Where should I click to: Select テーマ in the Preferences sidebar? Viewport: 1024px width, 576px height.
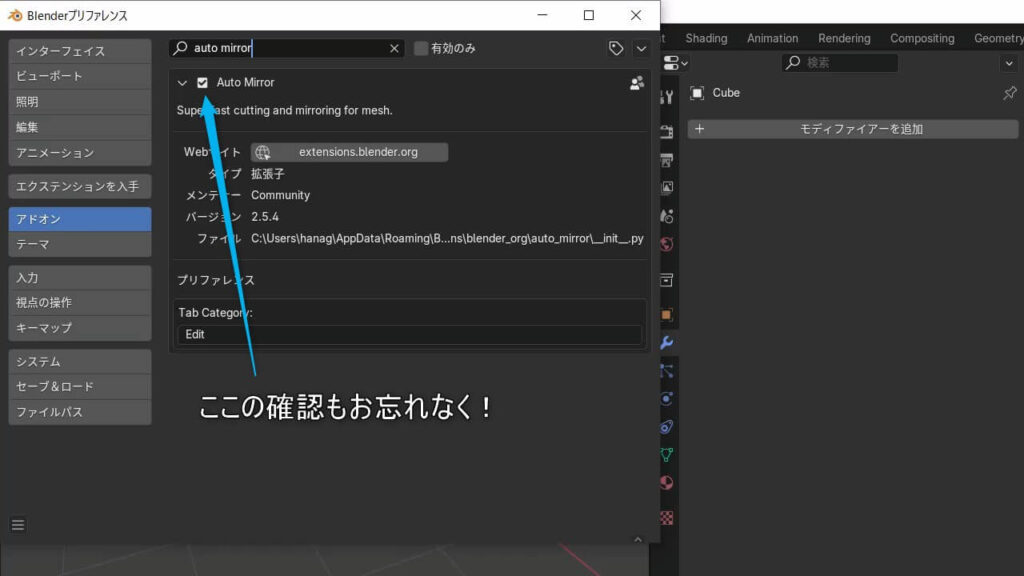tap(80, 244)
